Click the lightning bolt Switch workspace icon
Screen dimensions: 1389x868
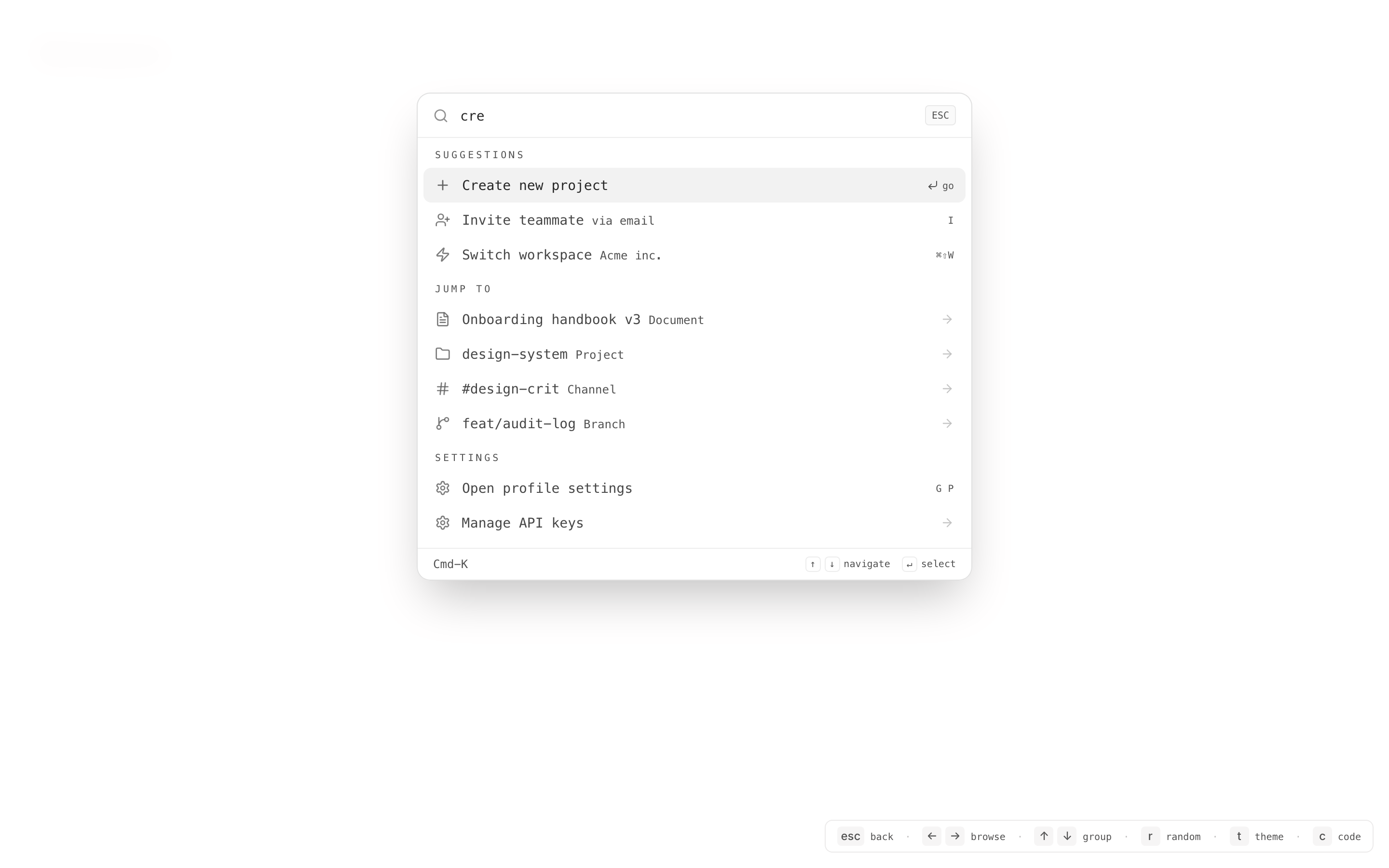point(442,255)
